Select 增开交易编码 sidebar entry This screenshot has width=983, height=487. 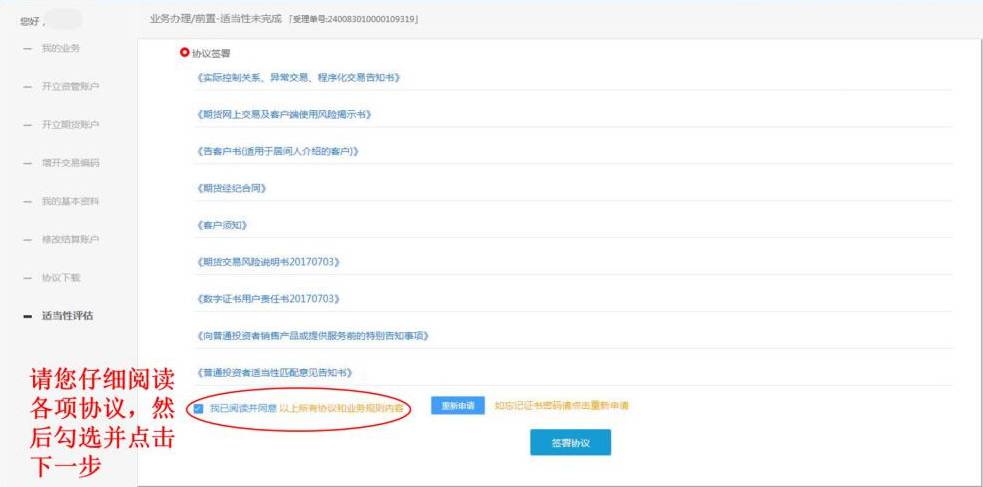click(x=70, y=163)
